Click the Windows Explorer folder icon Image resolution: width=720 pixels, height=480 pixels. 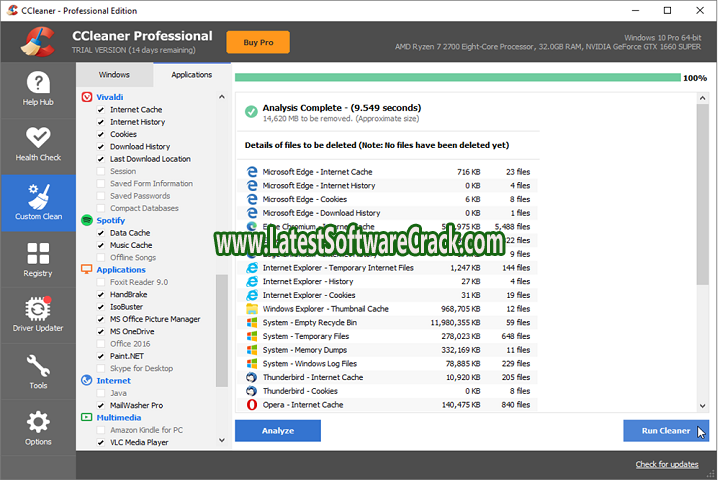point(252,308)
